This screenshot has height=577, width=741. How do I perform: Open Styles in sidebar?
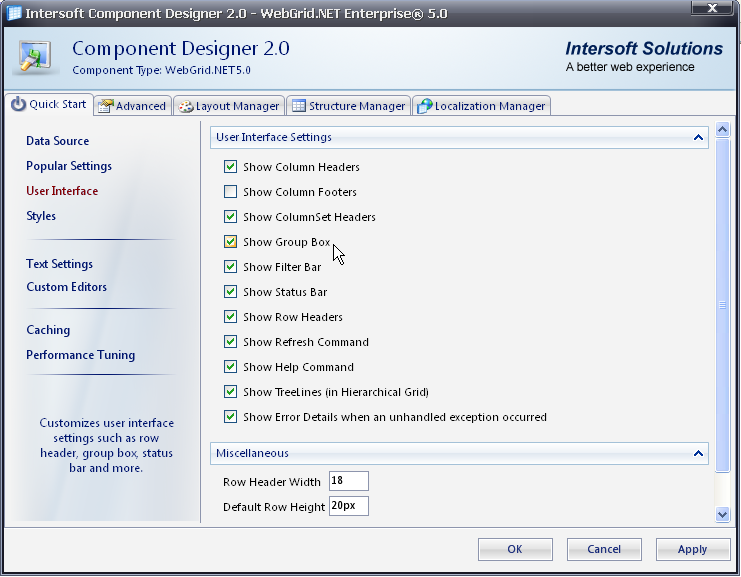click(41, 216)
